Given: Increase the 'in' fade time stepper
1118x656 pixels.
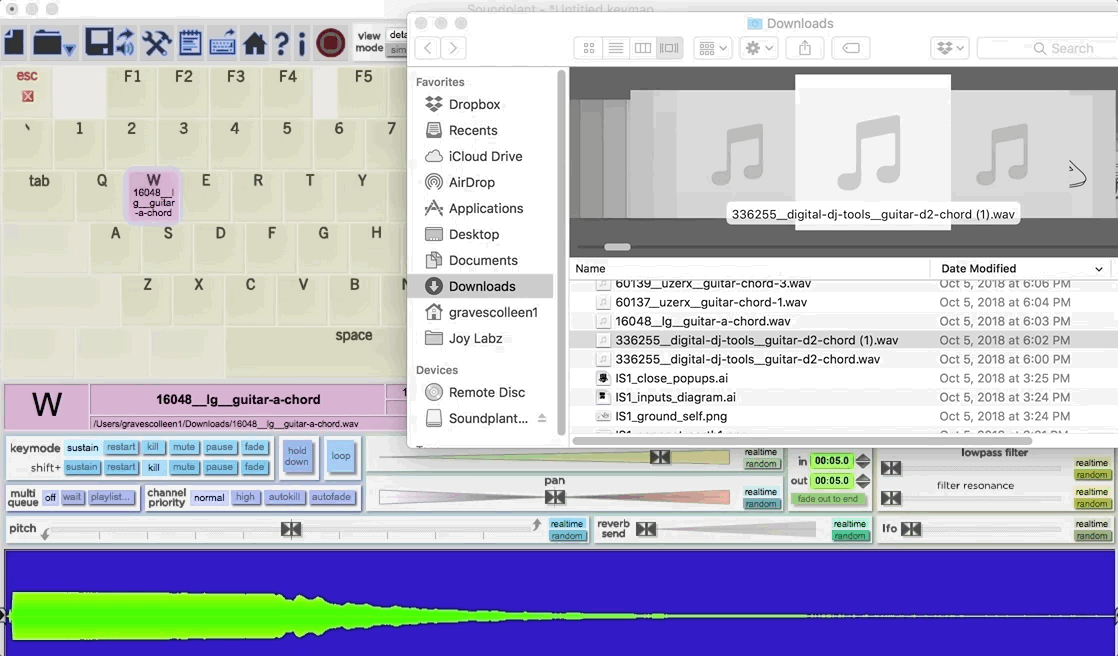Looking at the screenshot, I should coord(863,457).
